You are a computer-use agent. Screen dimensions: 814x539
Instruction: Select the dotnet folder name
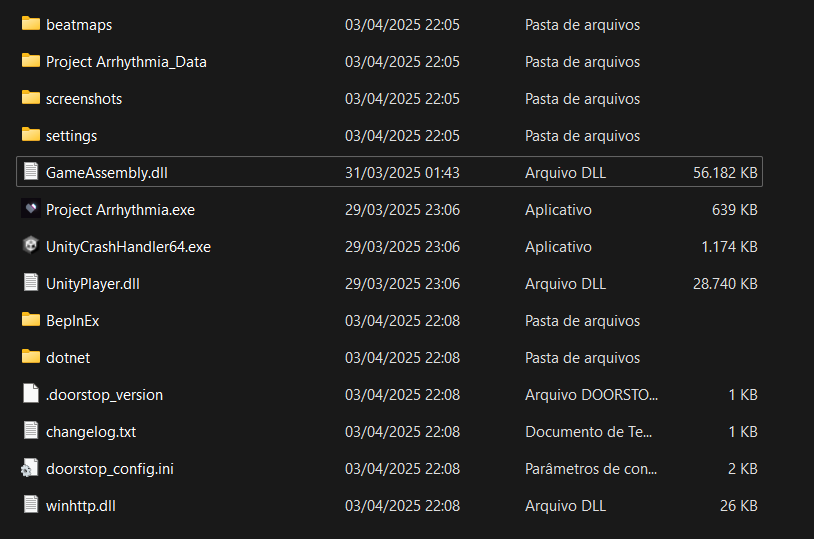(68, 357)
